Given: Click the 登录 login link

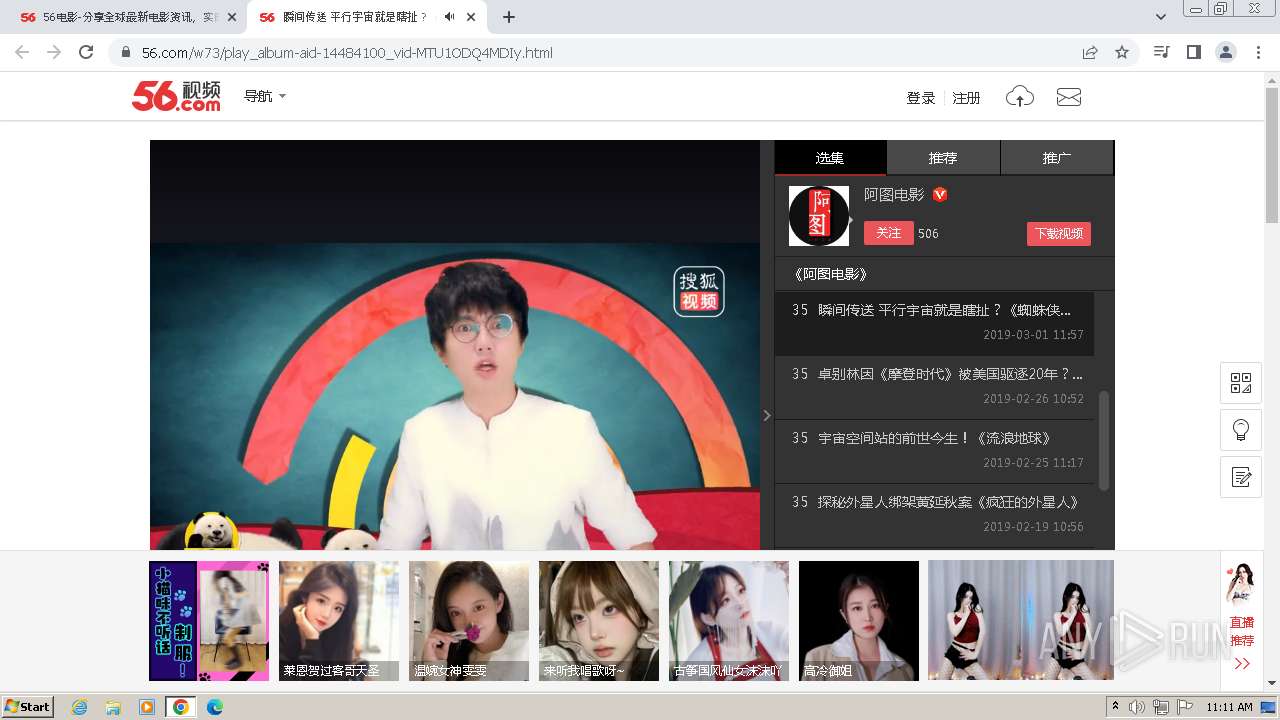Looking at the screenshot, I should (x=920, y=98).
